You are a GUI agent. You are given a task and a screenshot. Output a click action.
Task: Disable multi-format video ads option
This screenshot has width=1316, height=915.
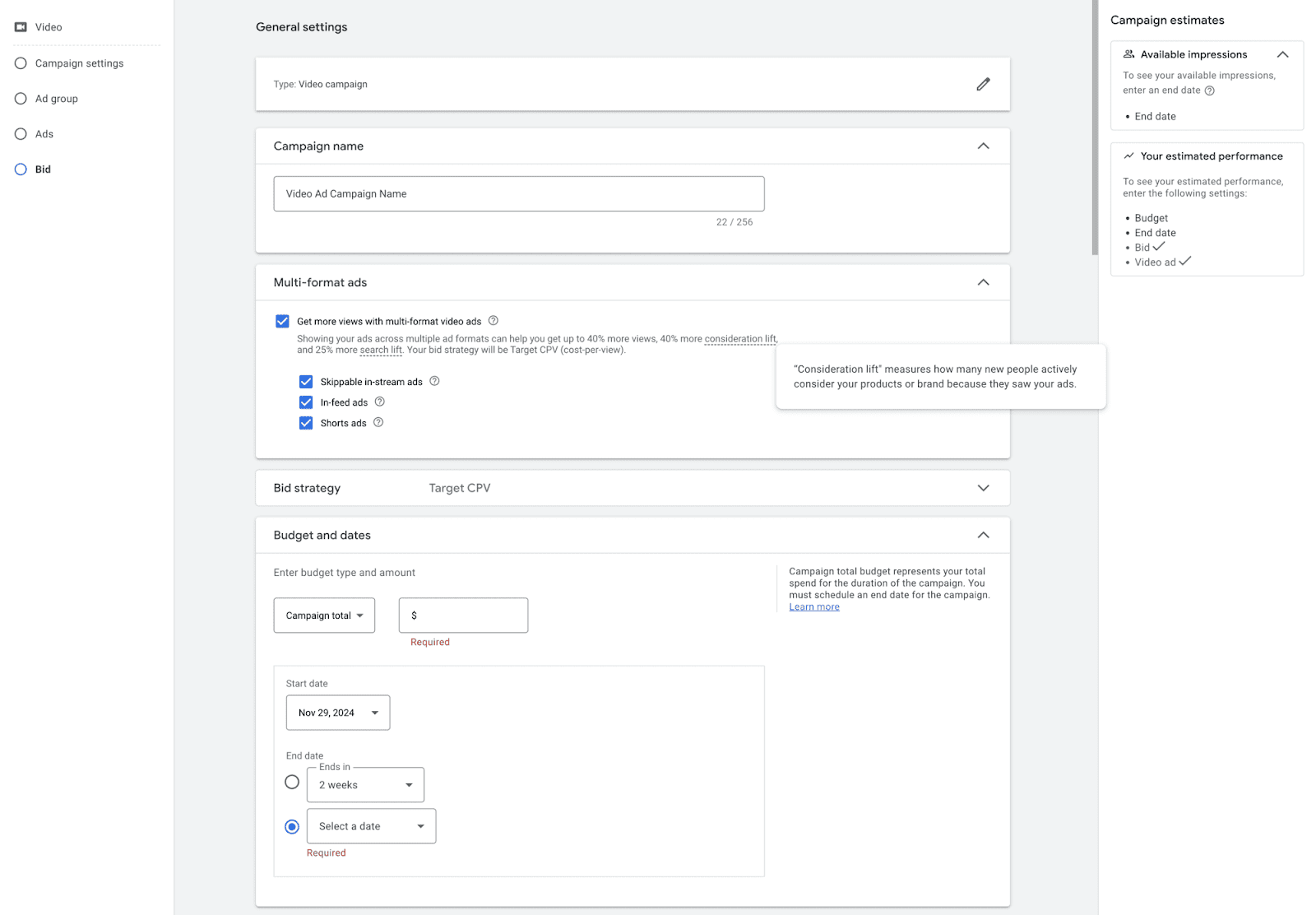(x=282, y=321)
